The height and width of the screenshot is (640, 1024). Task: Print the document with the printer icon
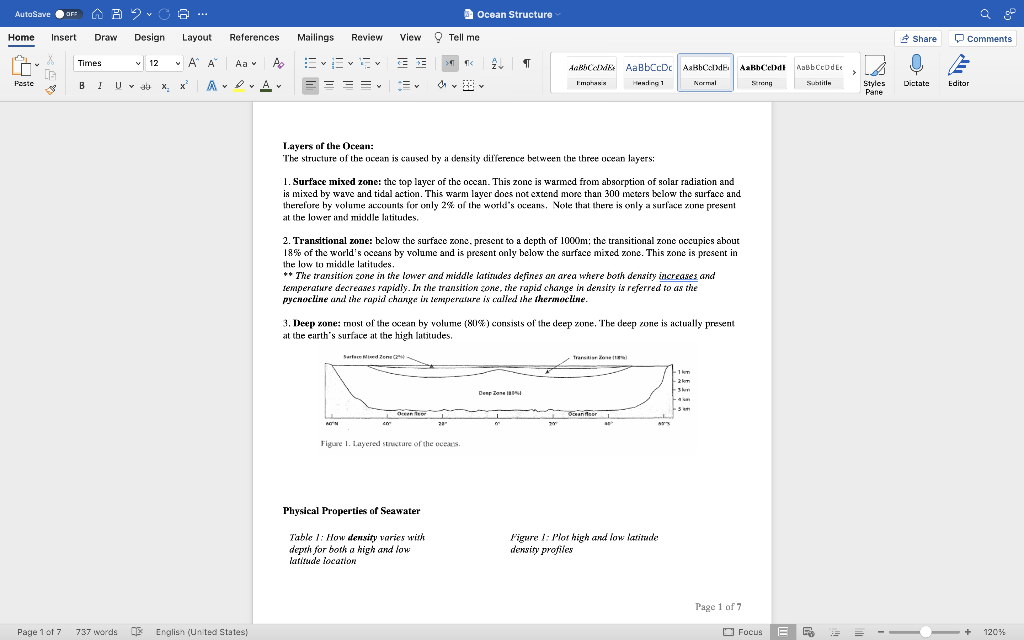(184, 14)
